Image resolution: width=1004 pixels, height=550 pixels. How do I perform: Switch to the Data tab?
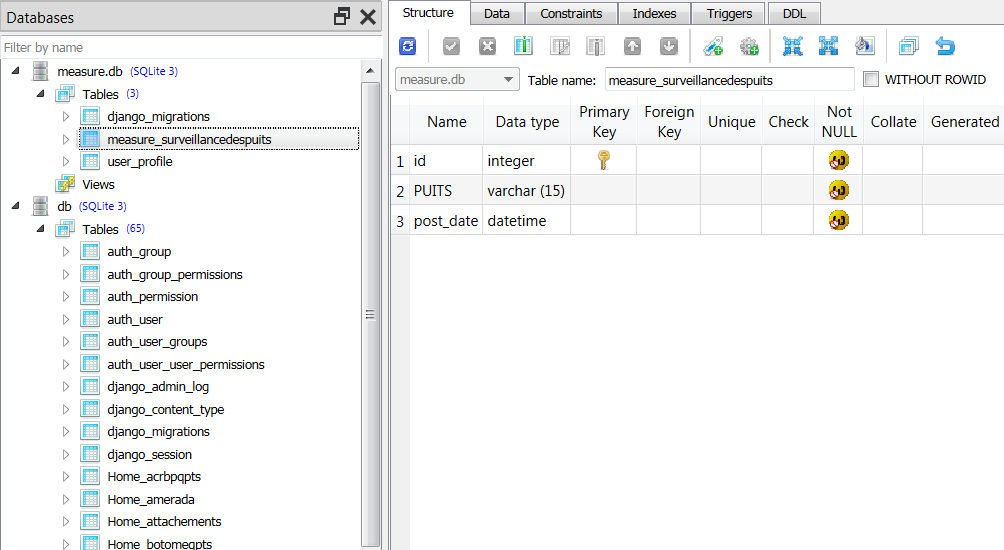(497, 13)
